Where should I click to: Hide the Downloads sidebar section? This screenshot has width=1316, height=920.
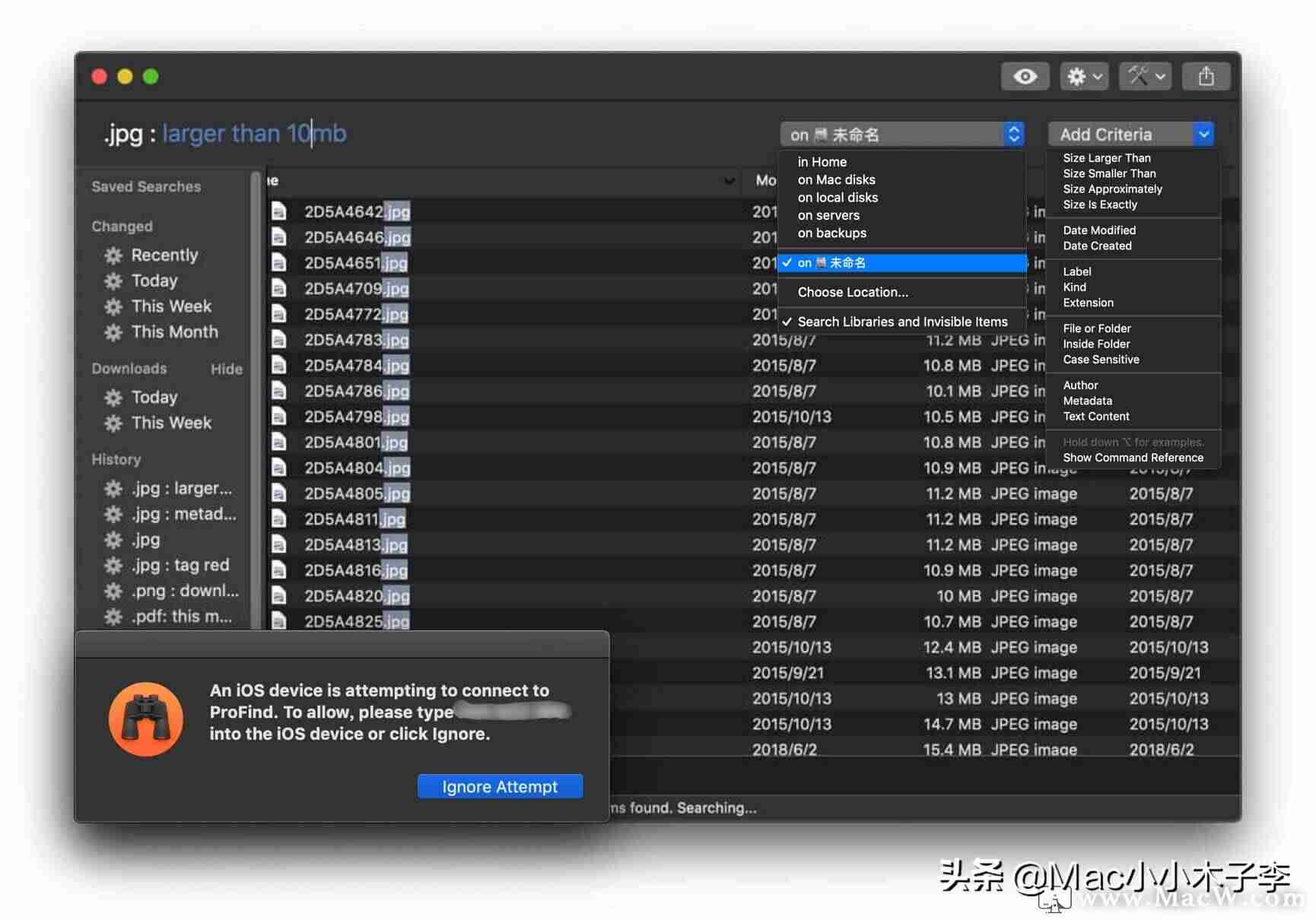pyautogui.click(x=226, y=369)
